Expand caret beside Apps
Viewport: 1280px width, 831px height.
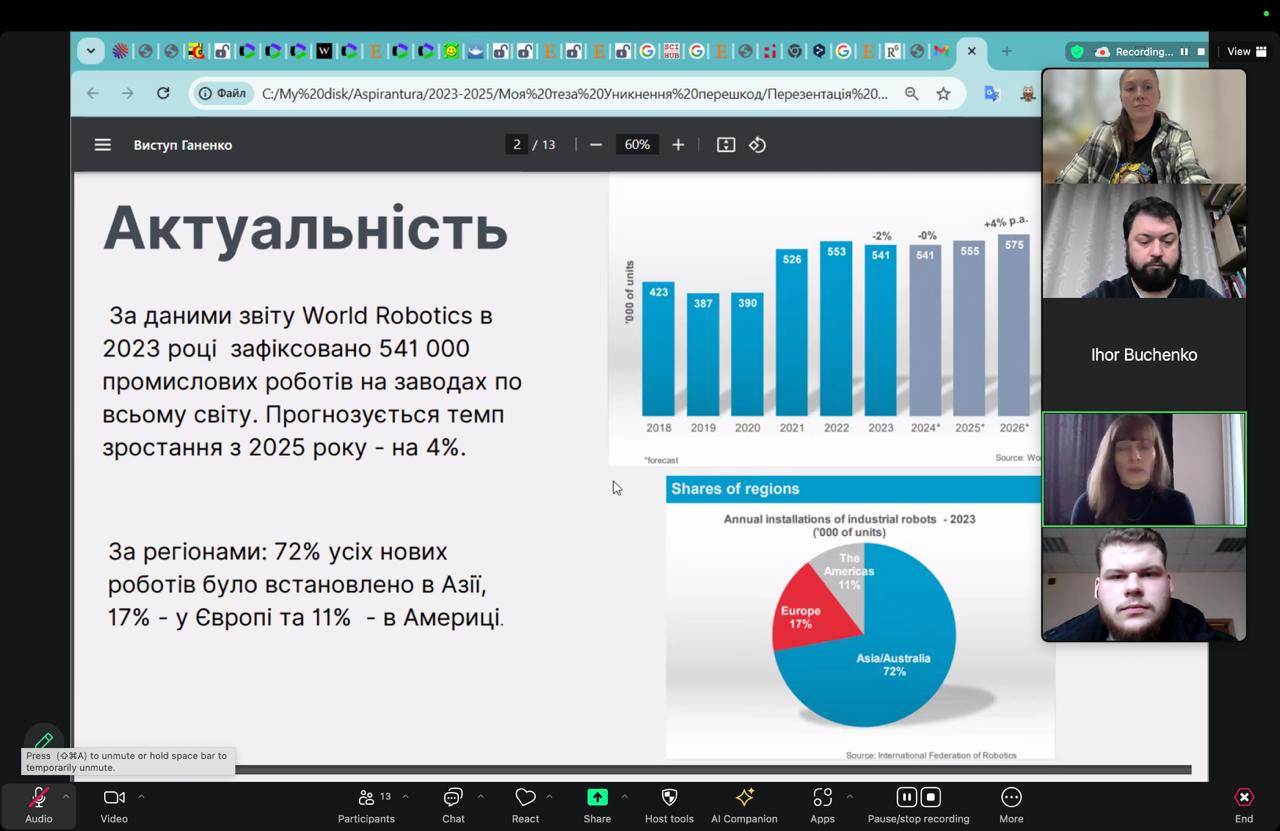[x=849, y=797]
